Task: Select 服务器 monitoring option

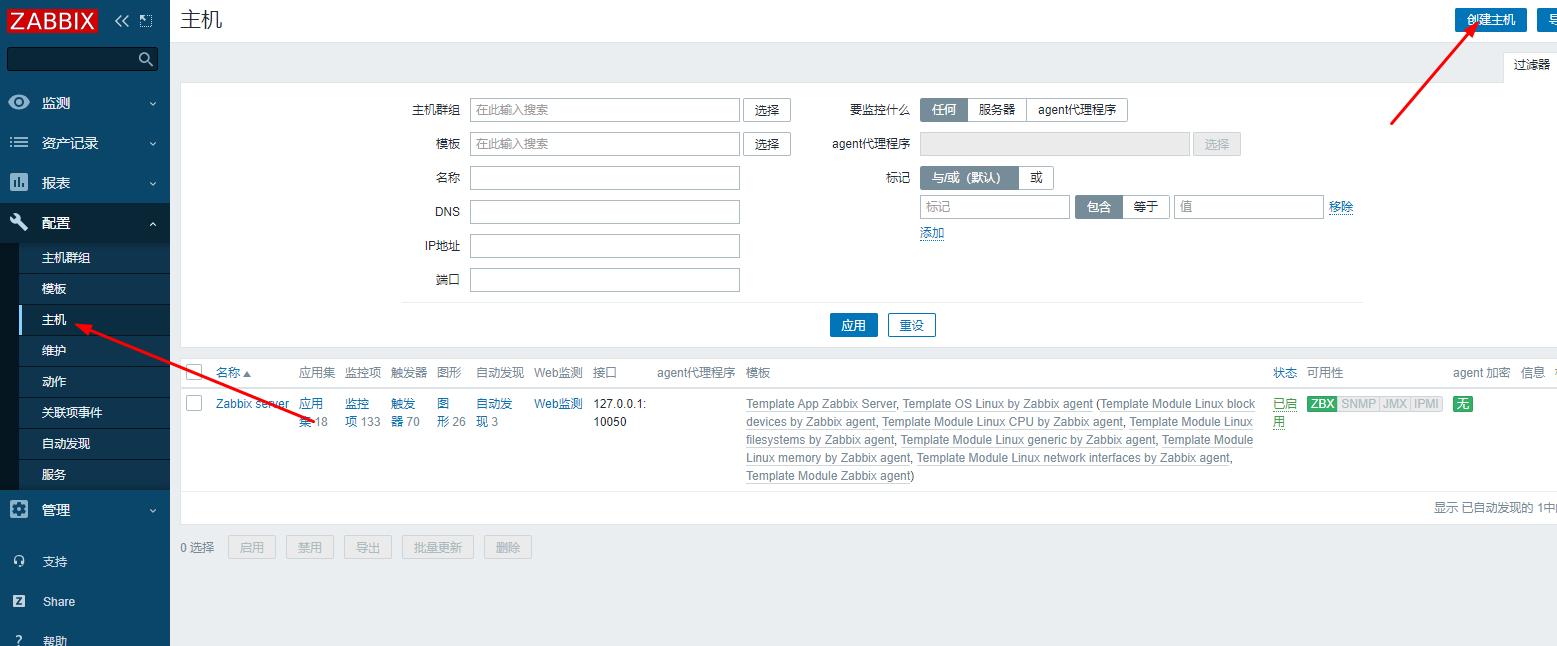Action: pyautogui.click(x=997, y=110)
